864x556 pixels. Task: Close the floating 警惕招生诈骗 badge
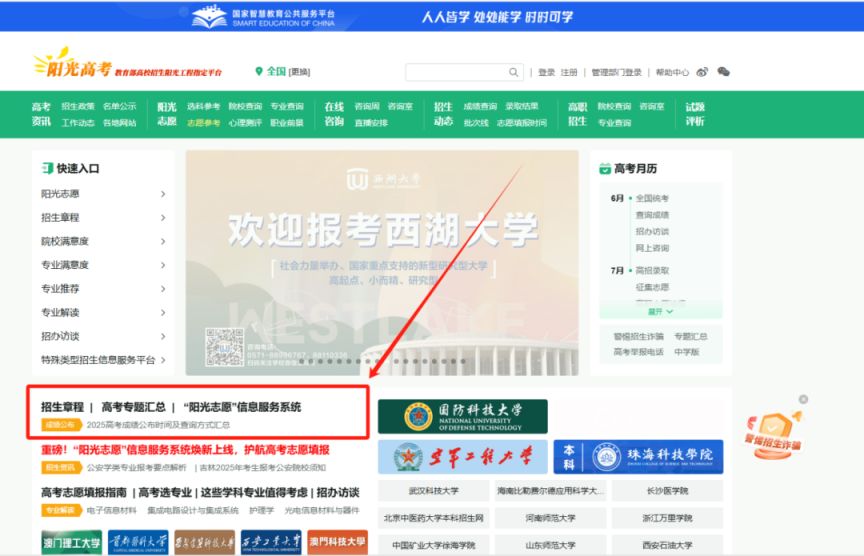[x=803, y=399]
